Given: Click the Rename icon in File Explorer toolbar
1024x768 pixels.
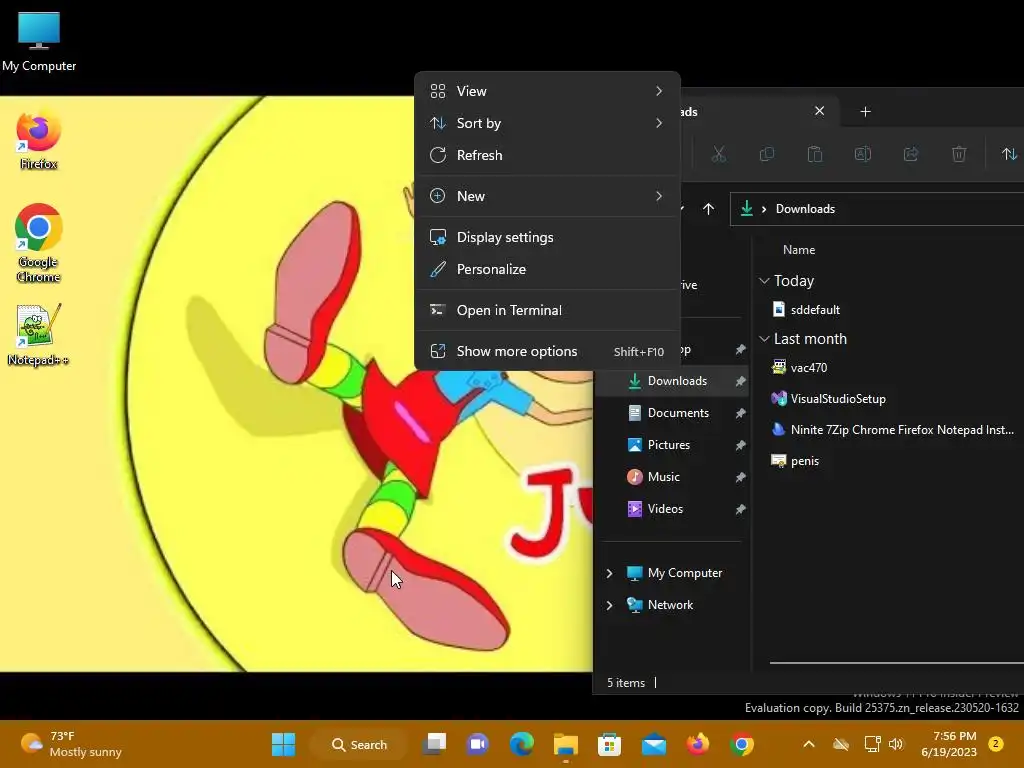Looking at the screenshot, I should 863,154.
